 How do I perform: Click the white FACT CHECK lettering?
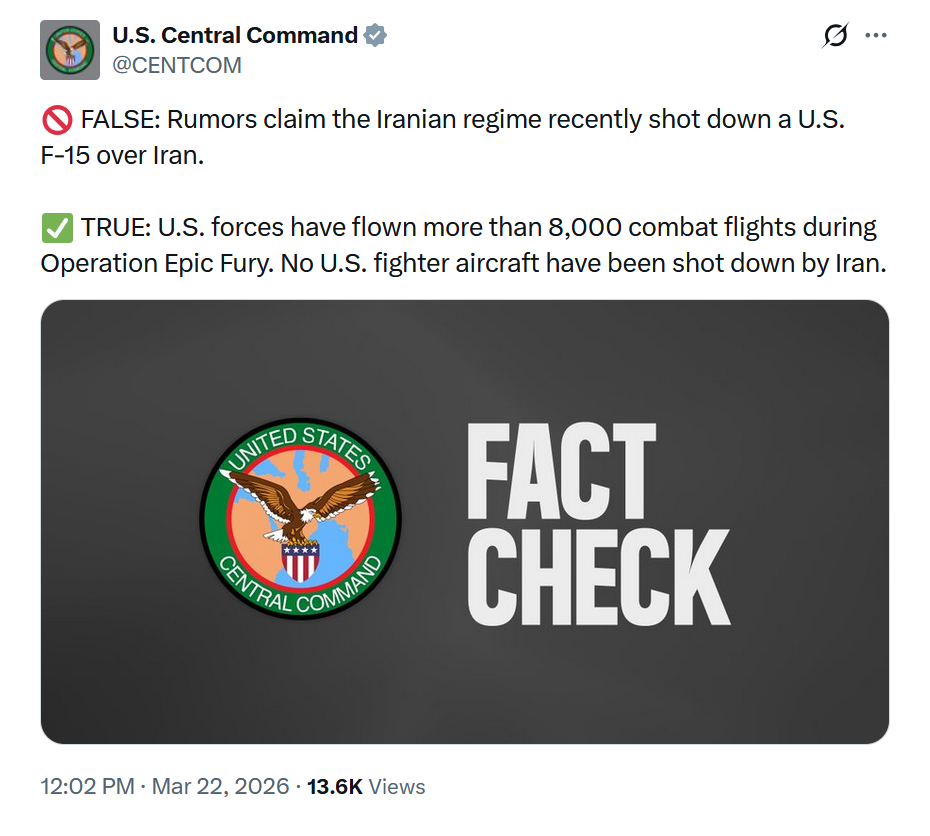point(598,524)
